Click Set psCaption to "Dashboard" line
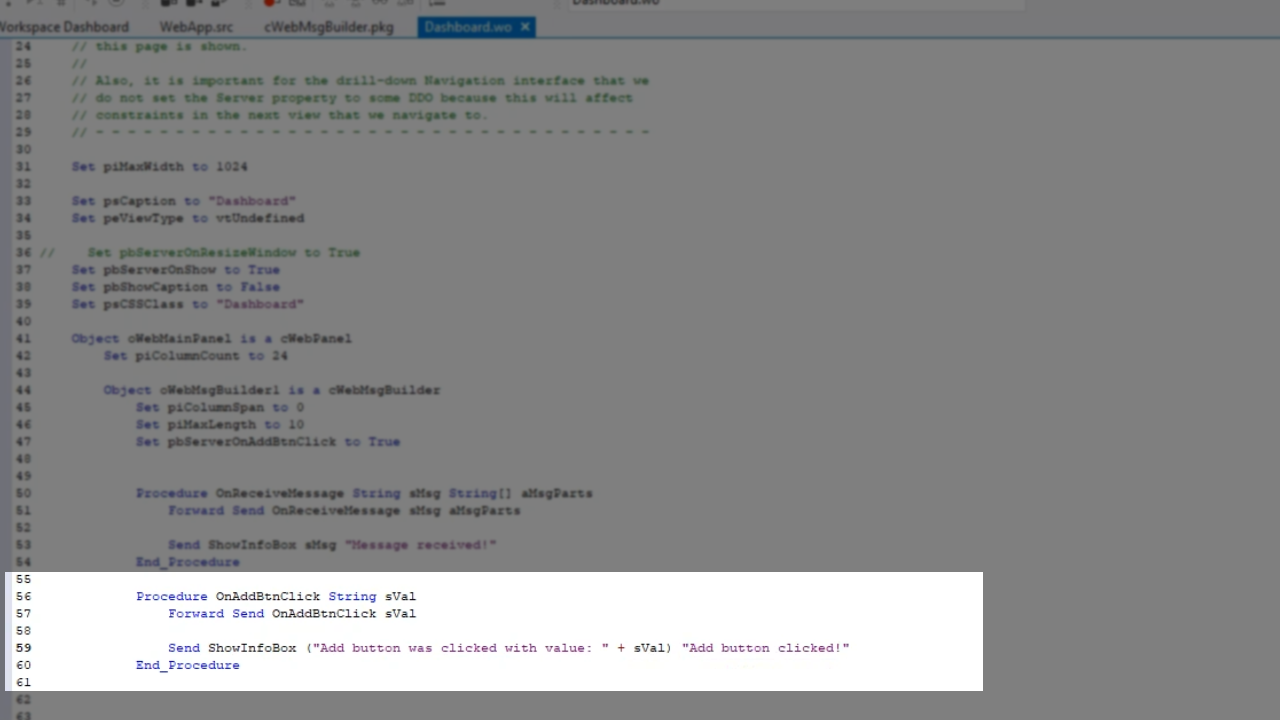The image size is (1280, 720). click(184, 201)
